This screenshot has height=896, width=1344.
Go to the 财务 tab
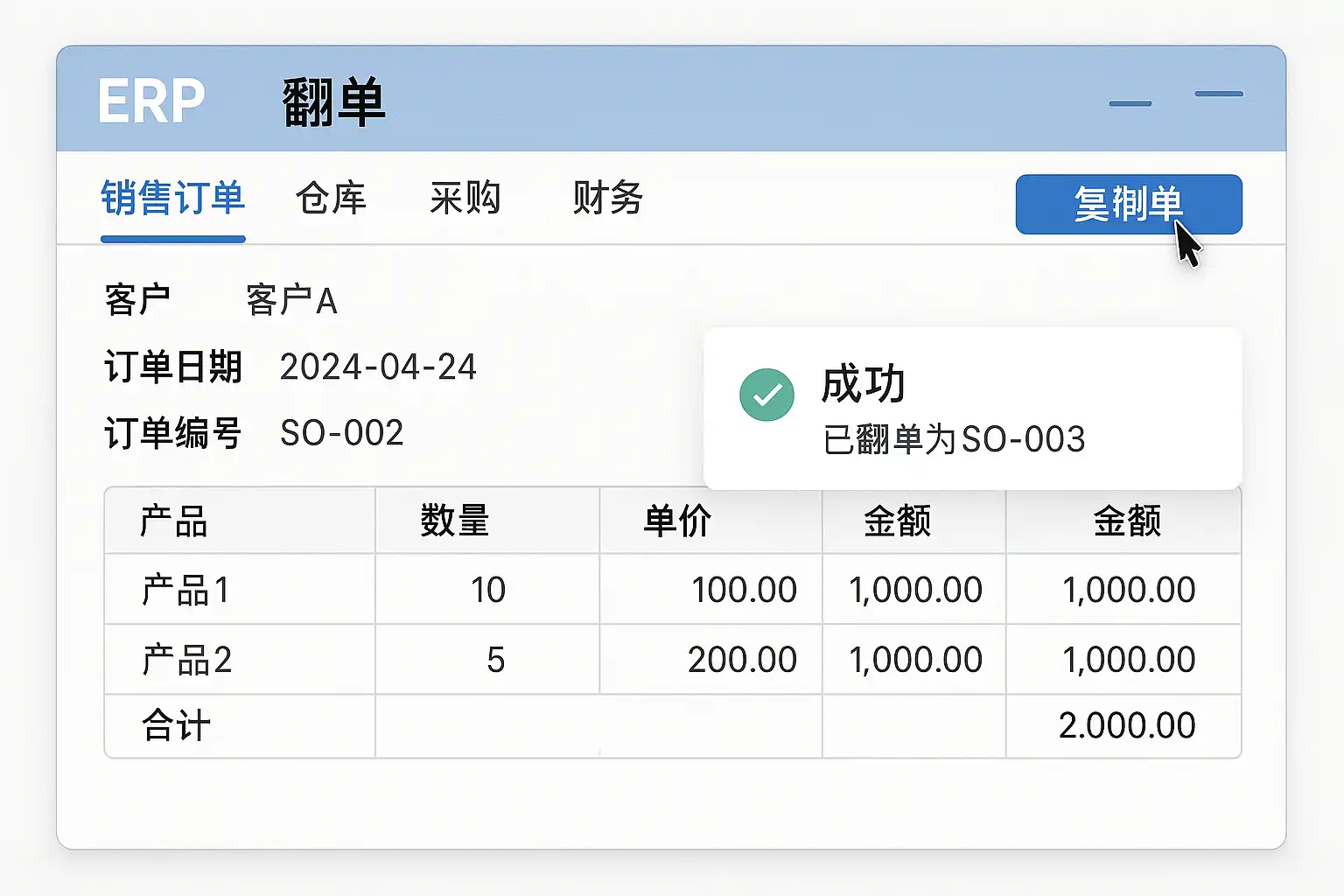point(607,199)
